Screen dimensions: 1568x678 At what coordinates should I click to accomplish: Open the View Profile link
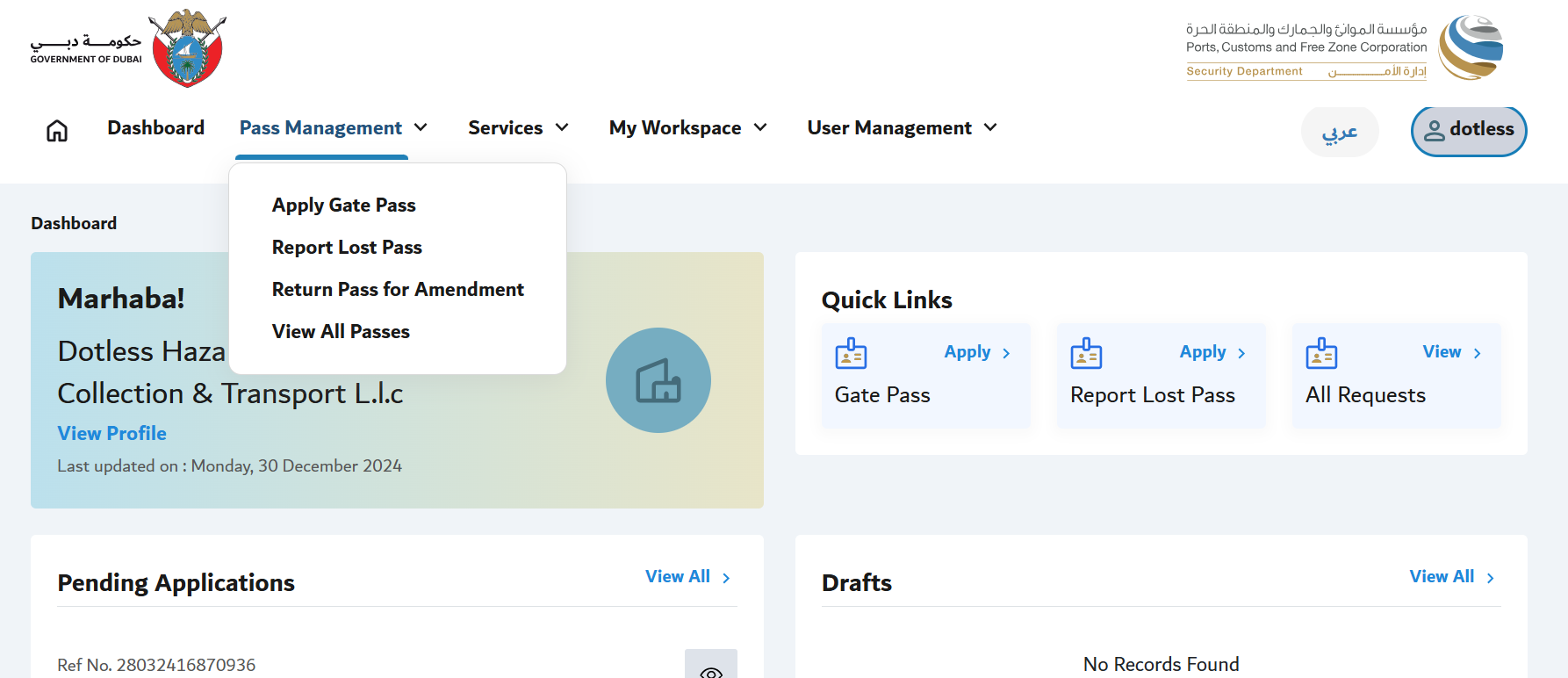point(111,433)
